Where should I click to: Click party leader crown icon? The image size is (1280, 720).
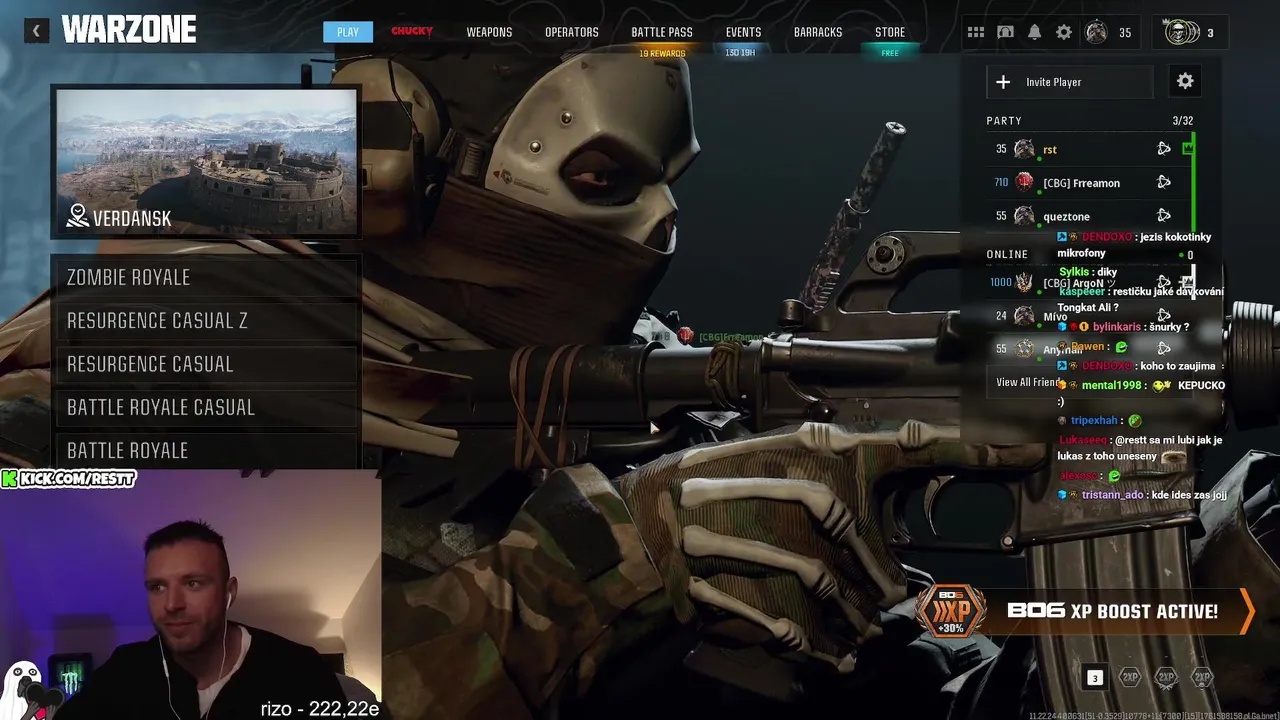1187,149
